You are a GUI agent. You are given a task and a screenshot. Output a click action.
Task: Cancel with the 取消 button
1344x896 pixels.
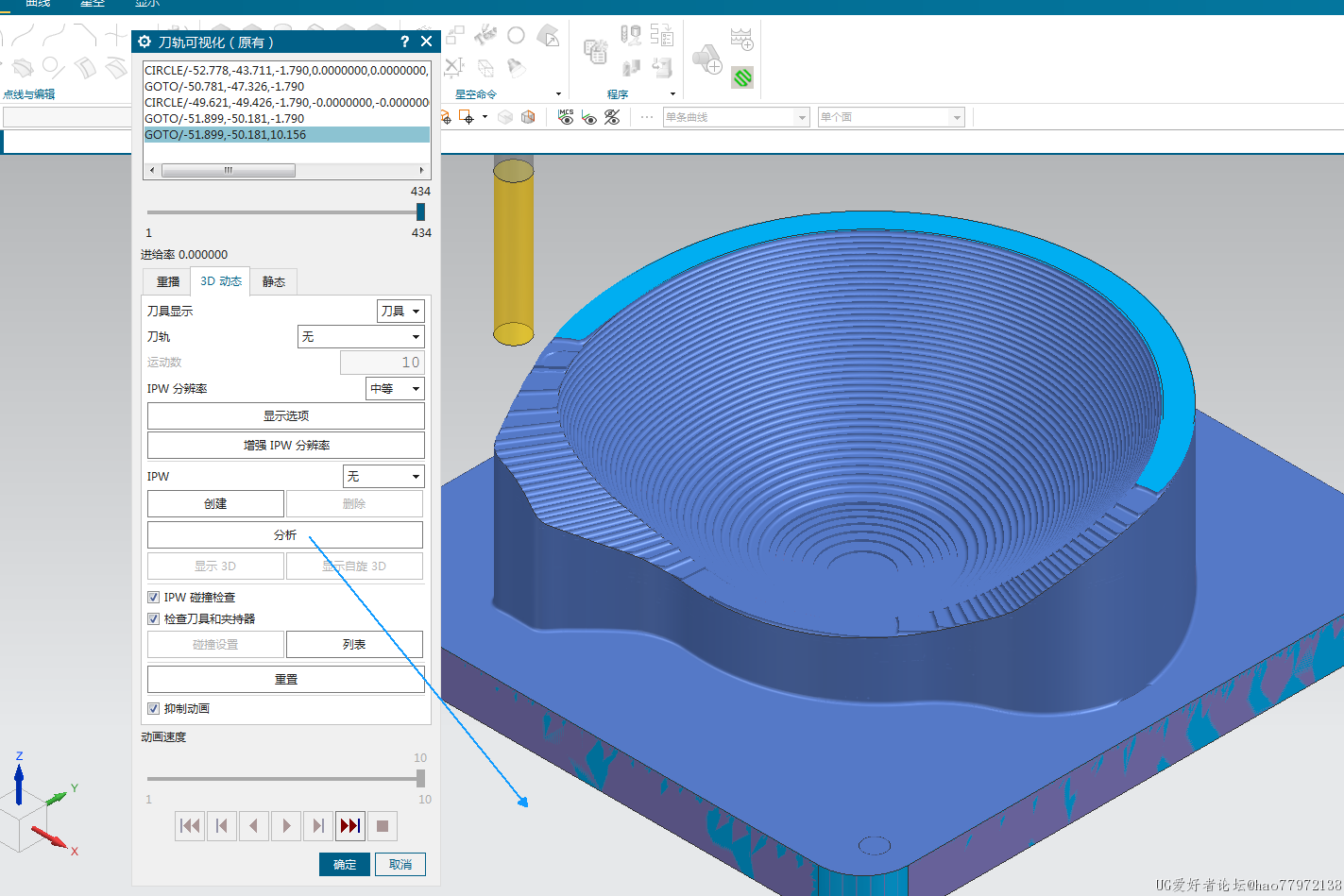click(x=400, y=864)
